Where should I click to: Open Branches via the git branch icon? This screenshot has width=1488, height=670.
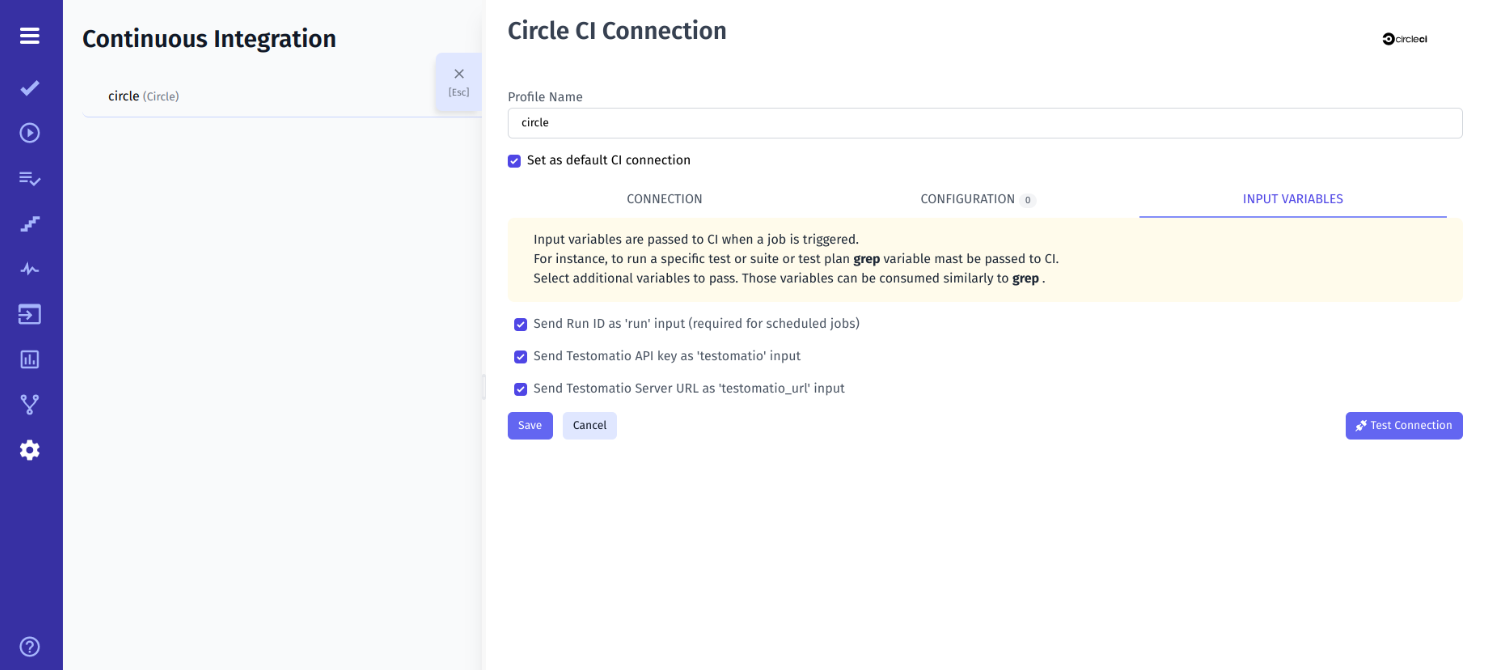point(30,403)
